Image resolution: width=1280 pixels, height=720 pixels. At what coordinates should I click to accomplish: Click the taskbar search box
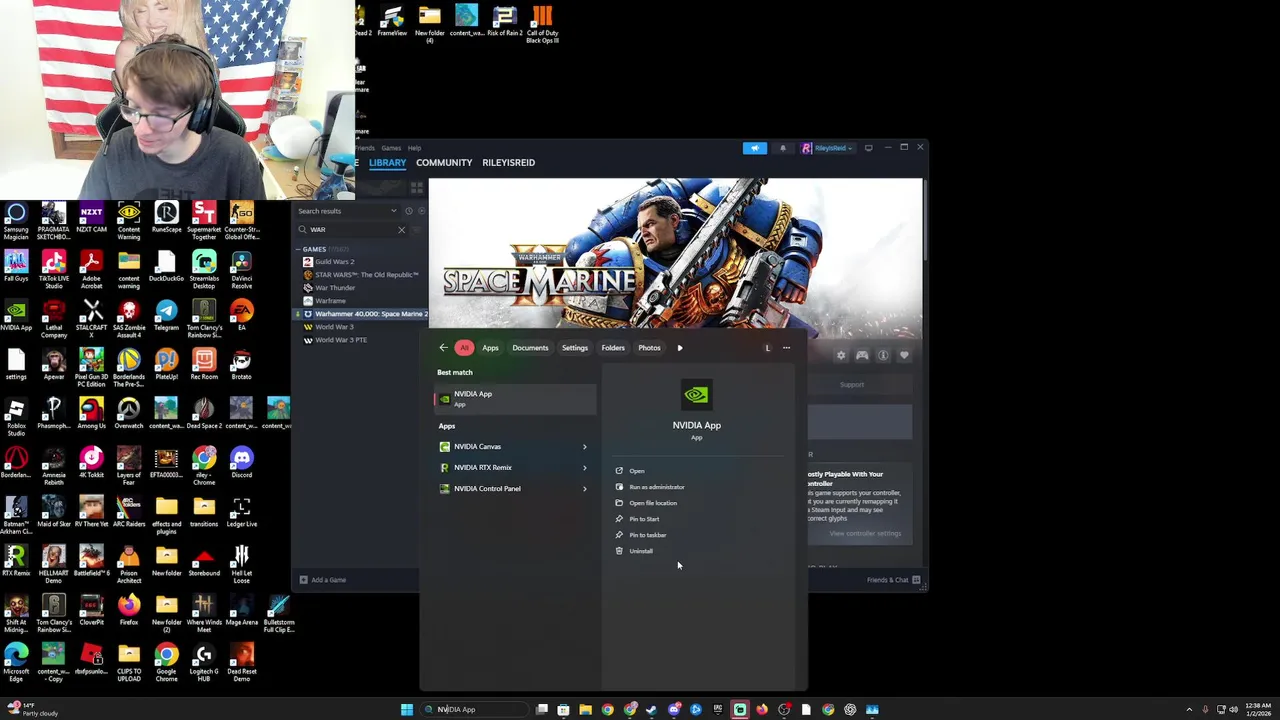click(472, 710)
